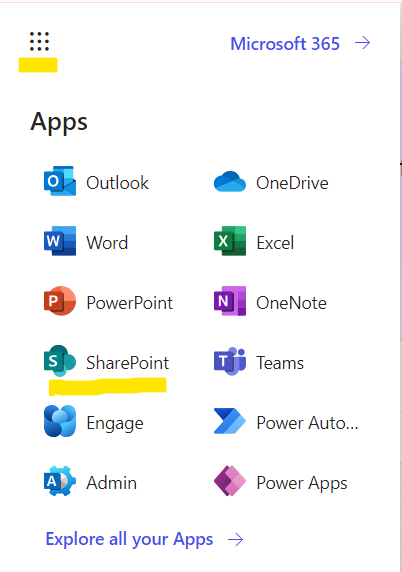Select the PowerPoint label
Image resolution: width=402 pixels, height=572 pixels.
tap(130, 303)
